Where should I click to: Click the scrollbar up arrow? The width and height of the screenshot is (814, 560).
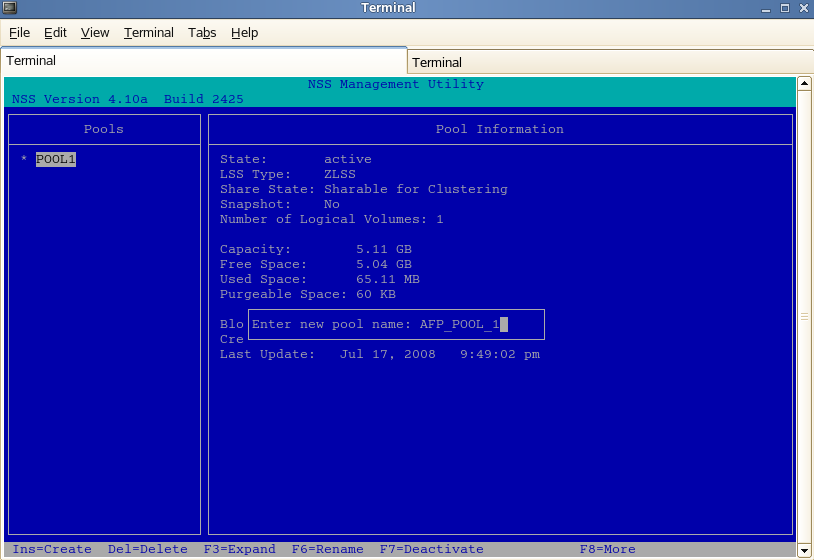(x=804, y=83)
